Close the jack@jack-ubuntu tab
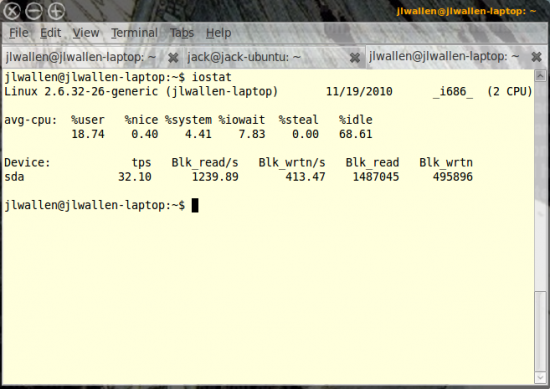Screen dimensions: 550x389 coord(355,58)
